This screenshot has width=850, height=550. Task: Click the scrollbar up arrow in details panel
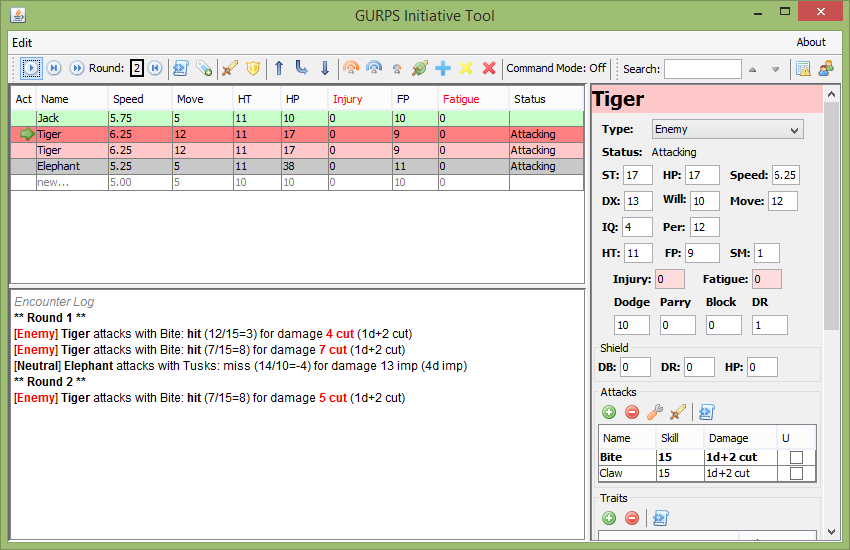tap(832, 94)
